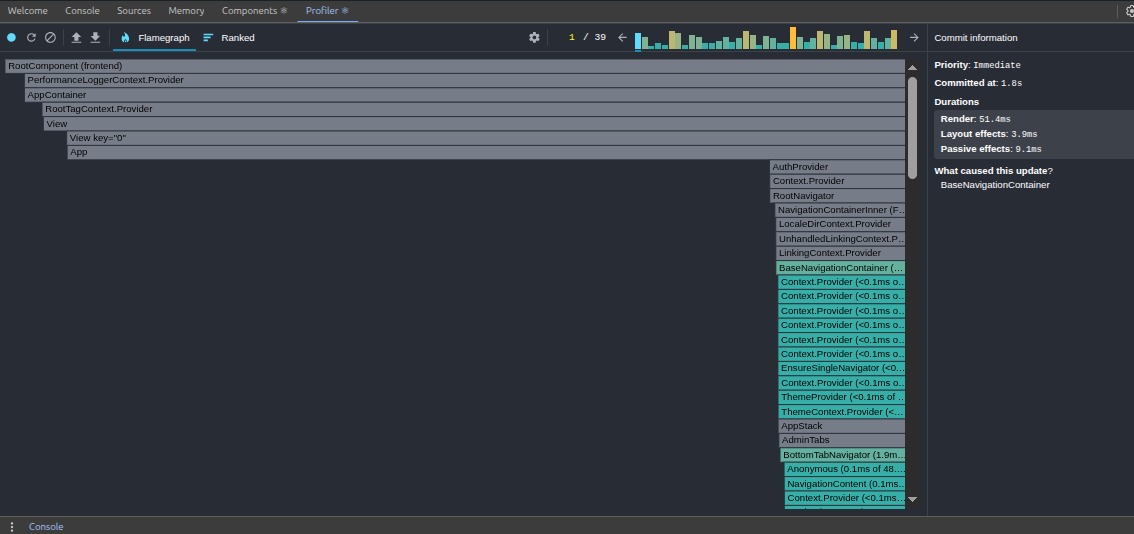The image size is (1134, 534).
Task: Open profiler settings gear icon
Action: click(534, 38)
